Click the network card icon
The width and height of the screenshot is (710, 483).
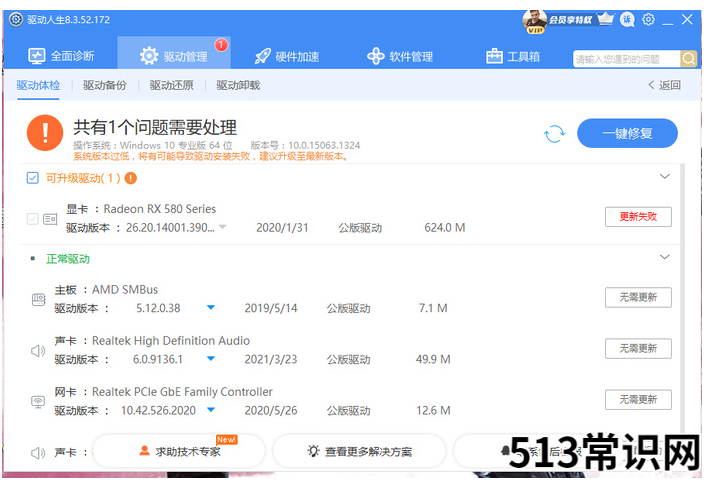click(x=38, y=402)
